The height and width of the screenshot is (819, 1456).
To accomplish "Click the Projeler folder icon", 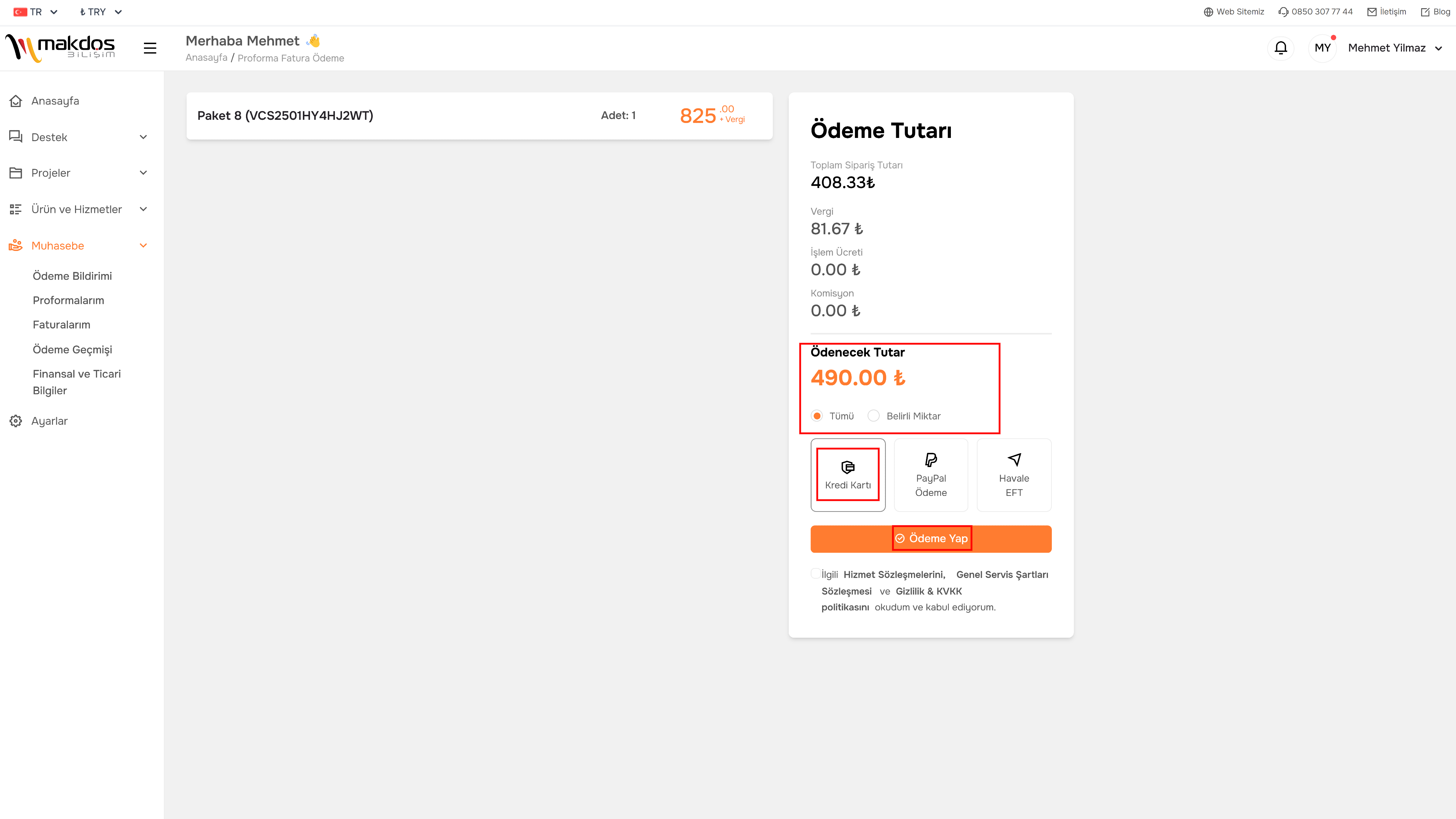I will 16,173.
